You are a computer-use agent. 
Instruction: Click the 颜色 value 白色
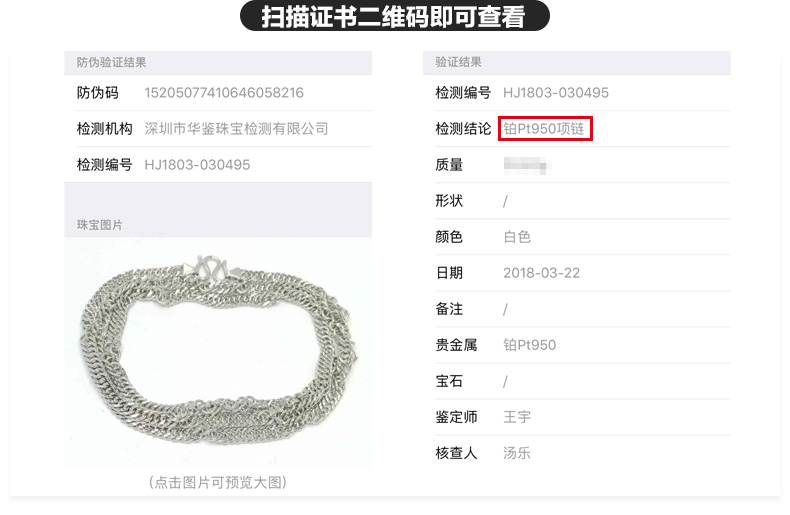tap(517, 237)
